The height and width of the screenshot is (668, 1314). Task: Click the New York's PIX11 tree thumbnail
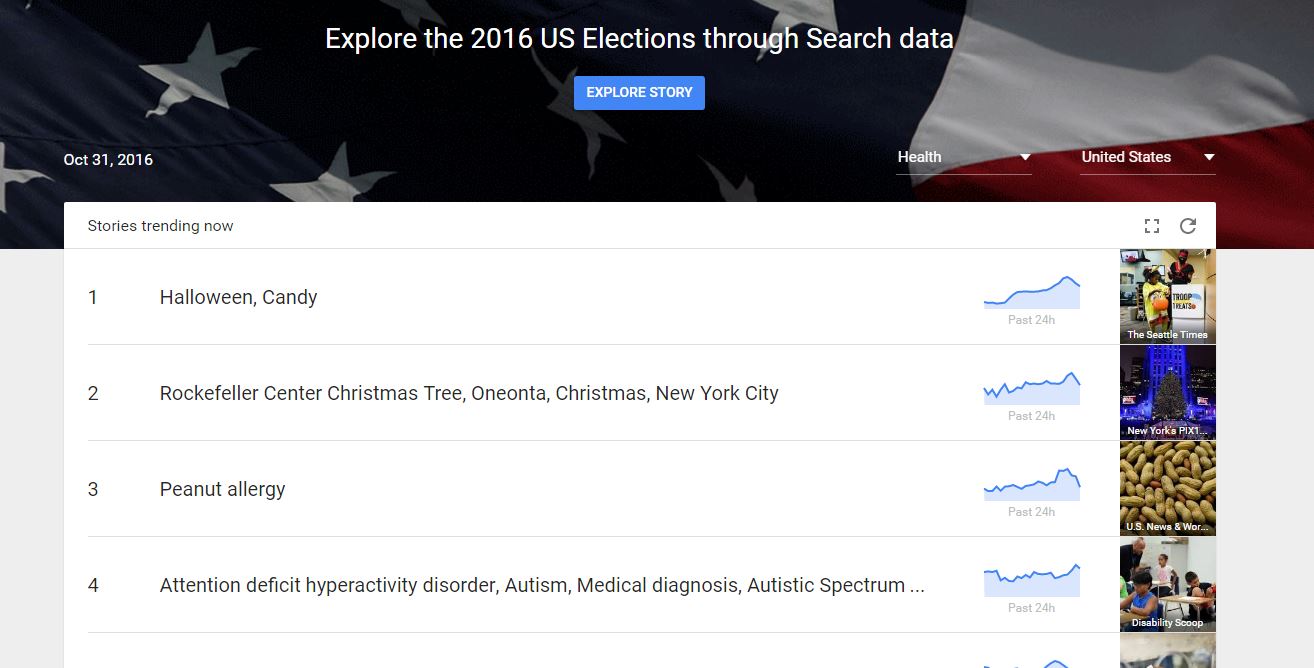point(1168,392)
